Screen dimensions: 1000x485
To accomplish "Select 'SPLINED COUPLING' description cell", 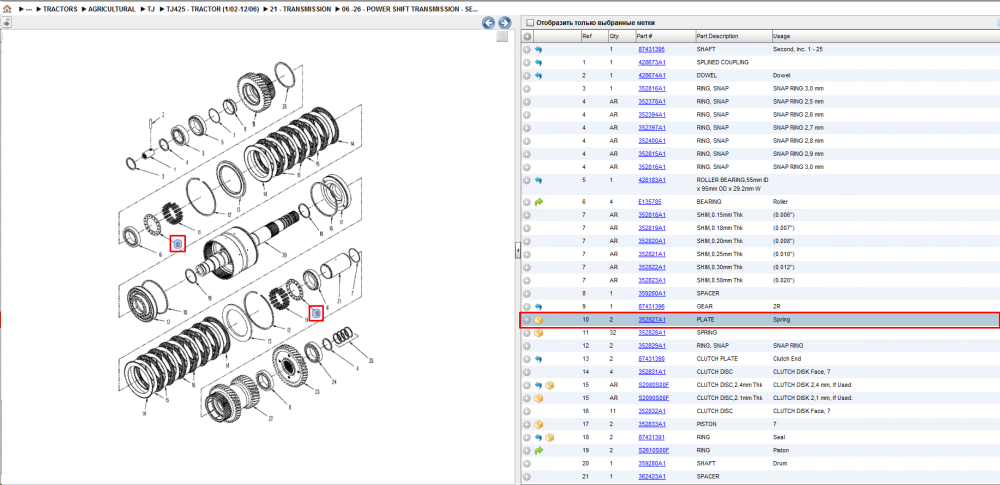I will coord(723,63).
